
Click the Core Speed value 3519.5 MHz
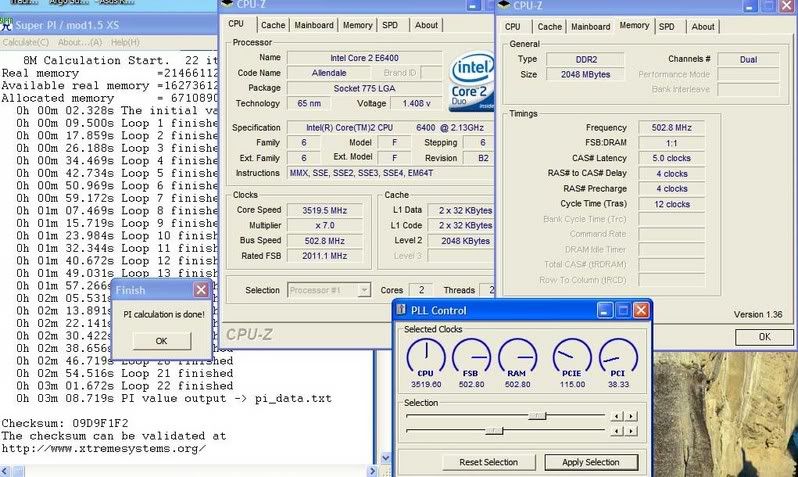tap(325, 210)
